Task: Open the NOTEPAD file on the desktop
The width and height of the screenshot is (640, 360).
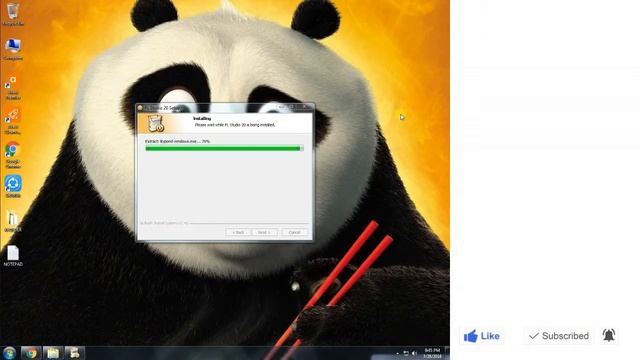Action: pos(13,256)
